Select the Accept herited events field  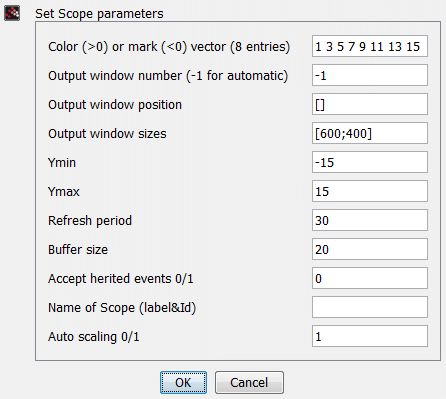[x=370, y=278]
